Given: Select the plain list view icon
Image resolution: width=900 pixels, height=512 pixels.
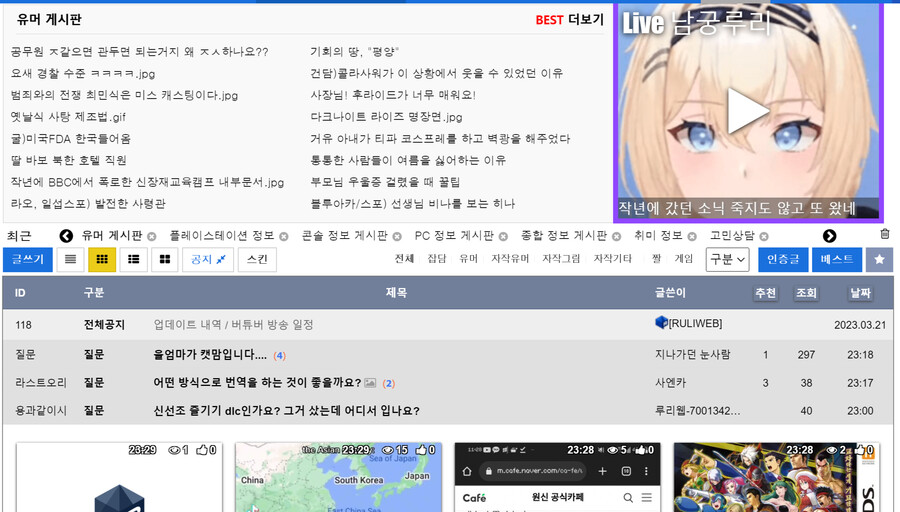Looking at the screenshot, I should (x=70, y=260).
